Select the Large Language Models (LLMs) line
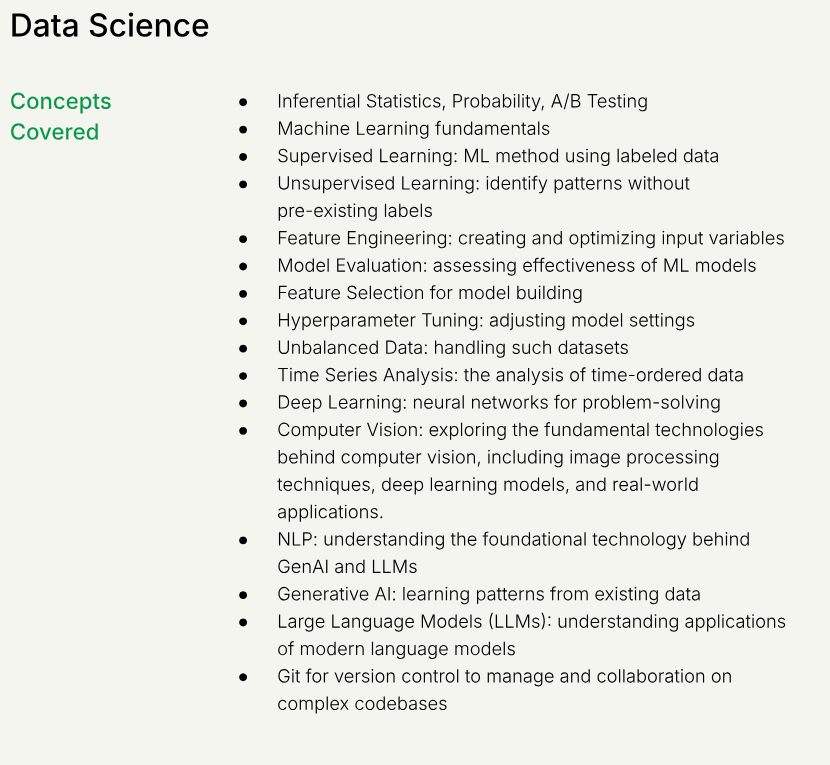This screenshot has width=830, height=765. tap(531, 635)
